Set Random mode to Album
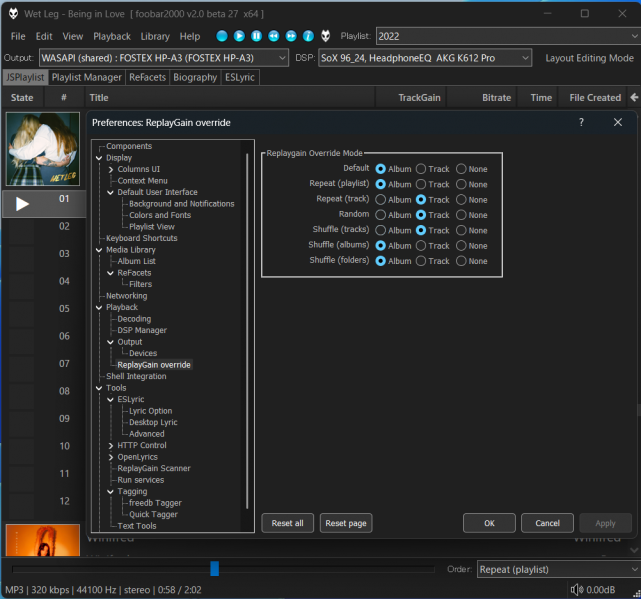641x599 pixels. click(x=381, y=215)
